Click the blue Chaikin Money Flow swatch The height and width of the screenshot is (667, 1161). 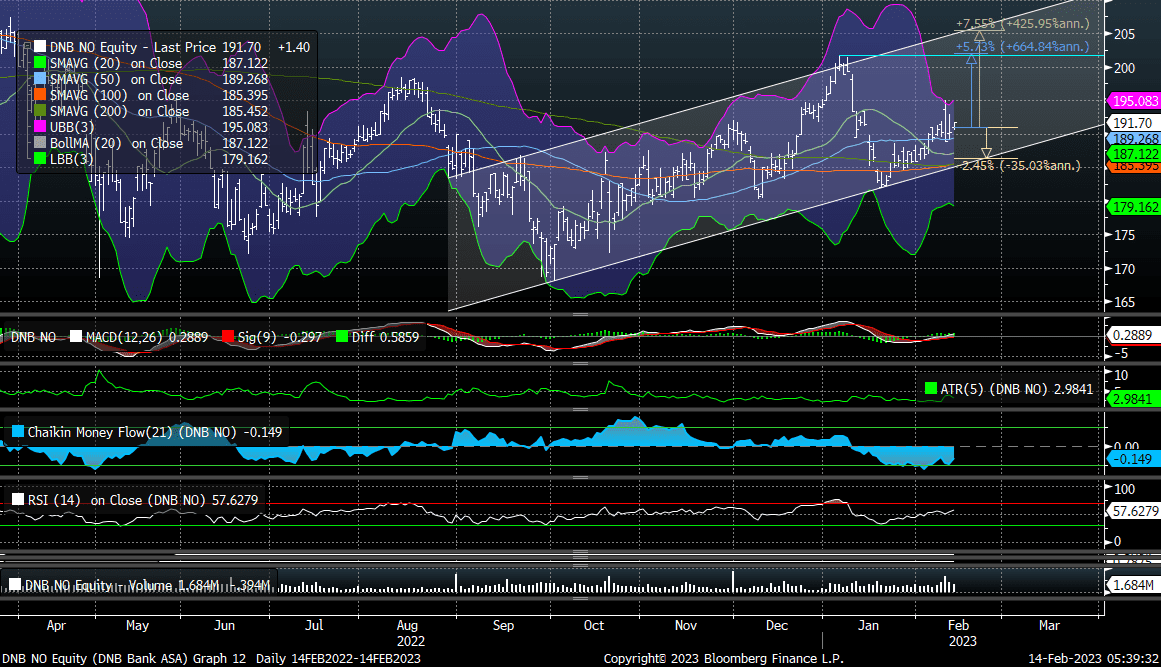18,432
